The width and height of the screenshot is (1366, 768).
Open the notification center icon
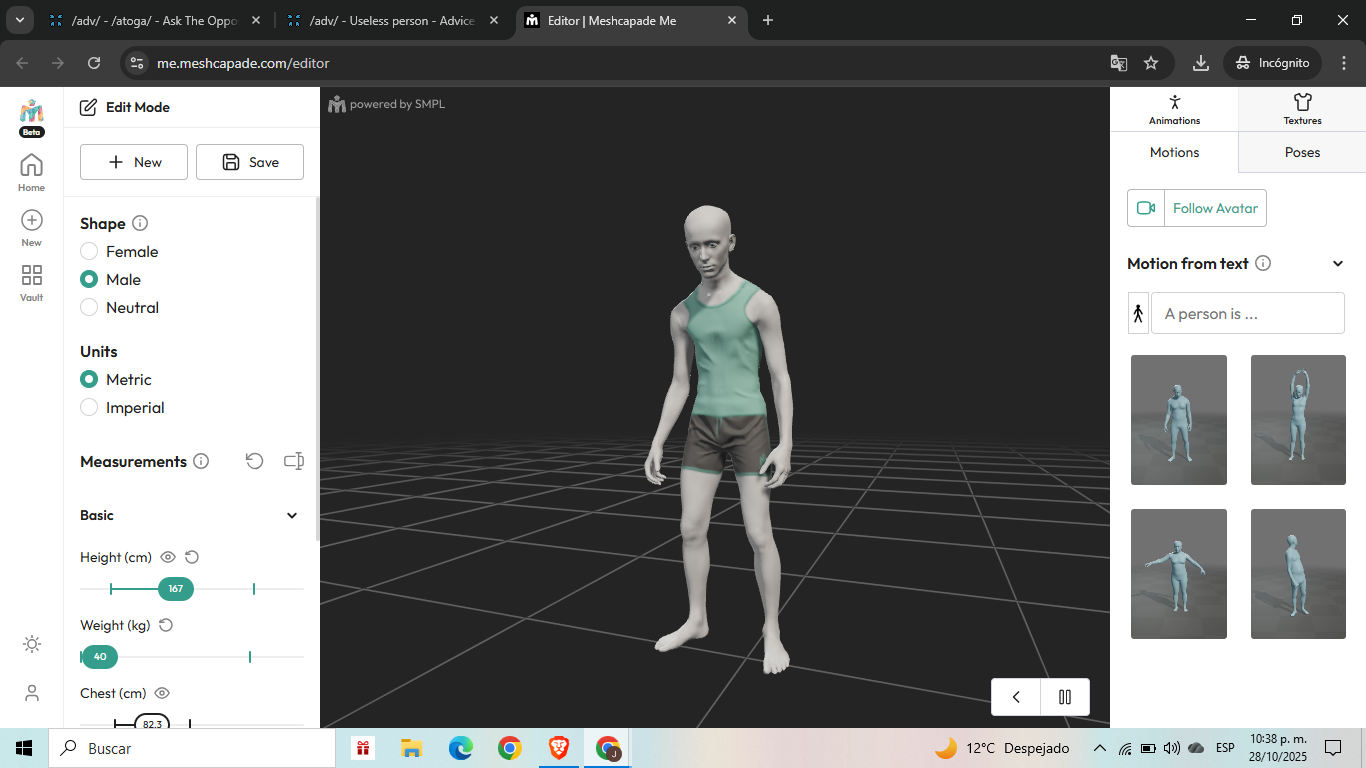1332,748
